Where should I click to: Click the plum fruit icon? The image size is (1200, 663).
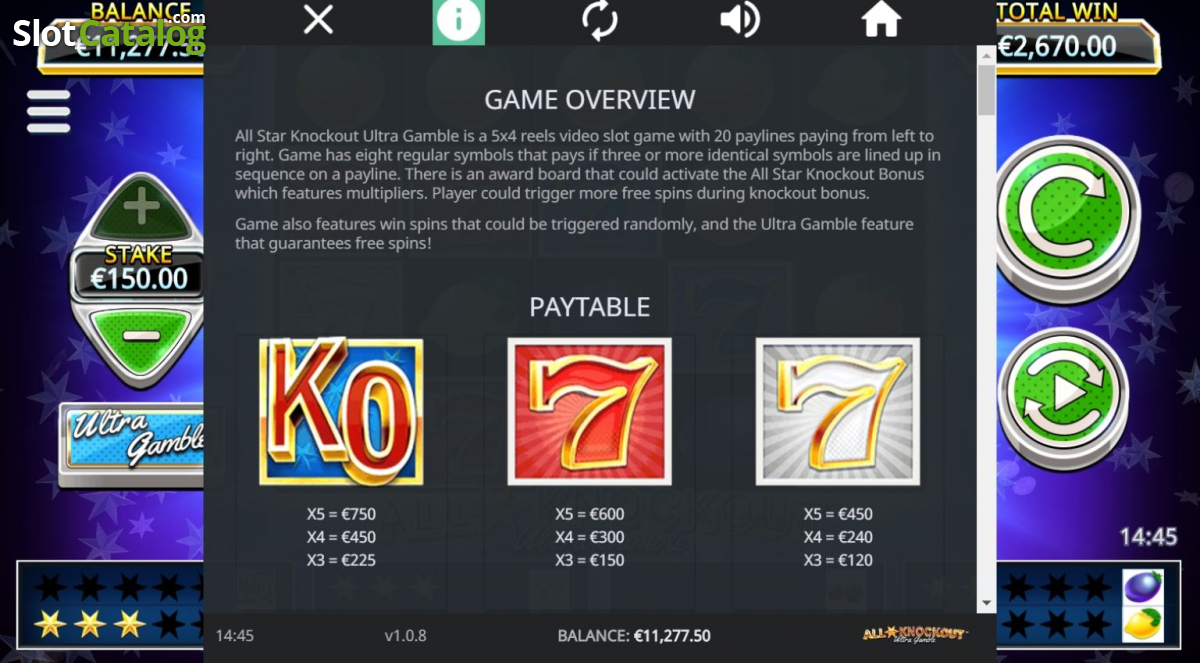[1142, 586]
